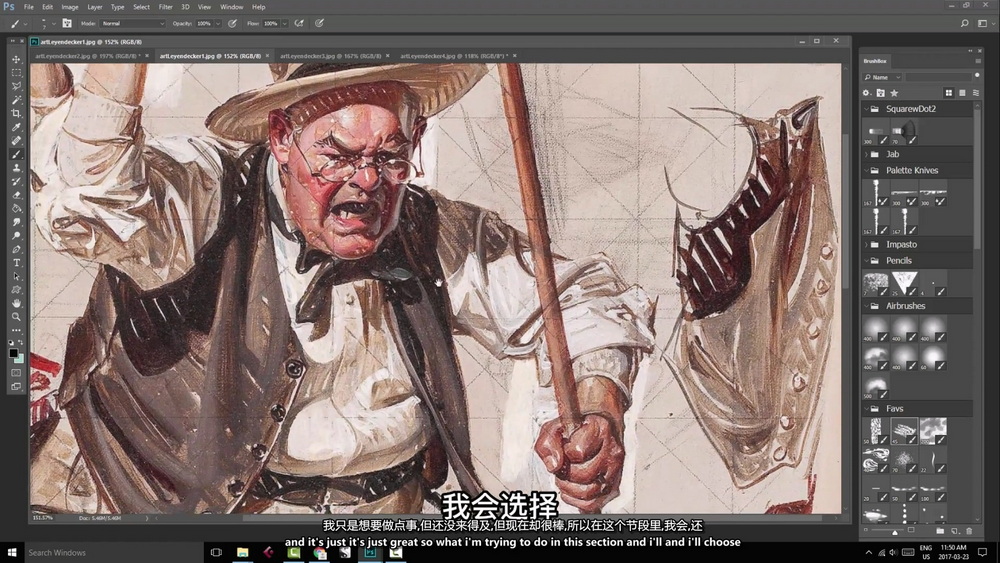Image resolution: width=1000 pixels, height=563 pixels.
Task: Select the Move tool
Action: point(16,59)
